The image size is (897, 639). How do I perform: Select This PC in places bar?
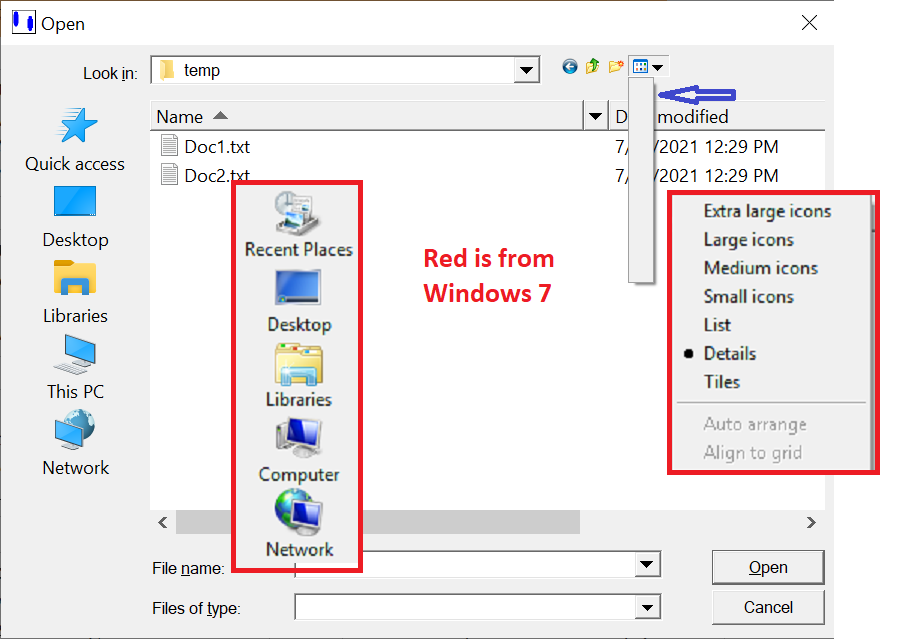(75, 367)
